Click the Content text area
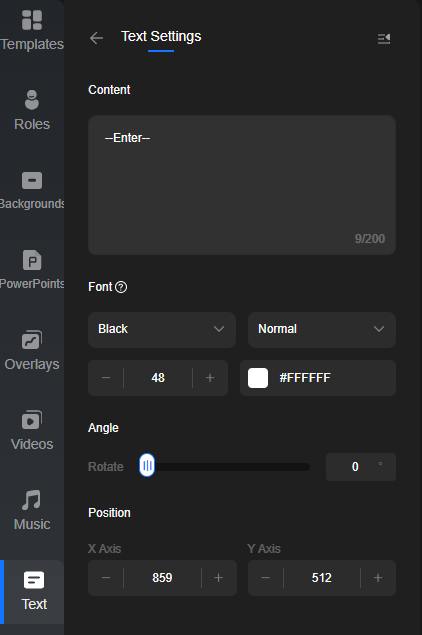Screen dimensions: 422x635 [242, 185]
